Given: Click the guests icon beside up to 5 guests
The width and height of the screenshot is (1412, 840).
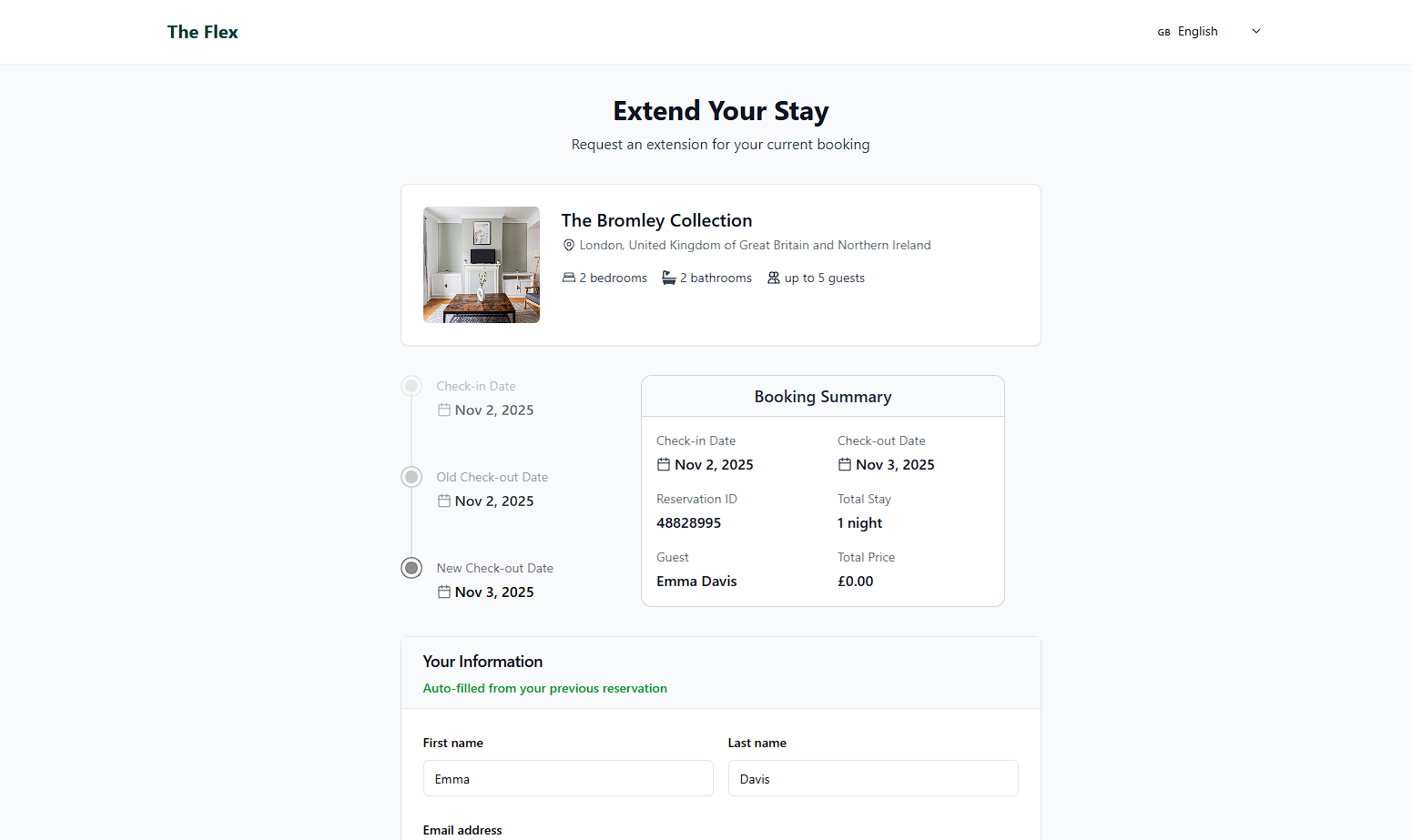Looking at the screenshot, I should point(773,277).
